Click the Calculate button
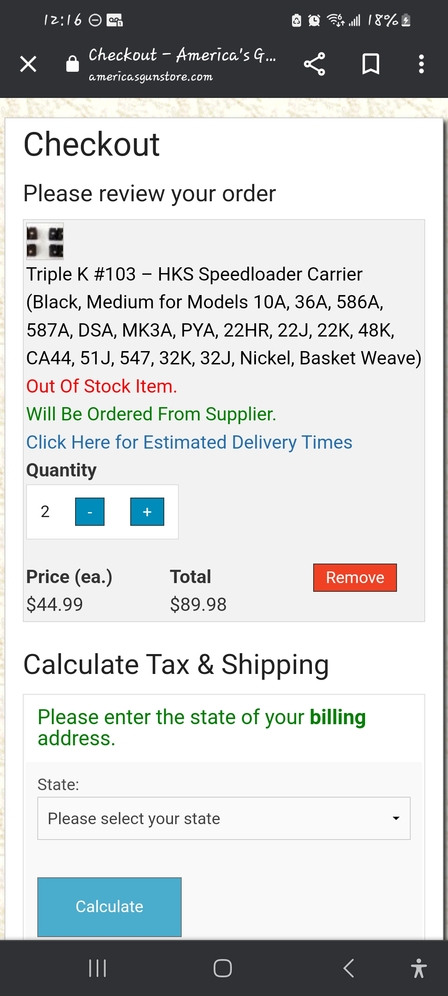Image resolution: width=448 pixels, height=996 pixels. (x=109, y=906)
